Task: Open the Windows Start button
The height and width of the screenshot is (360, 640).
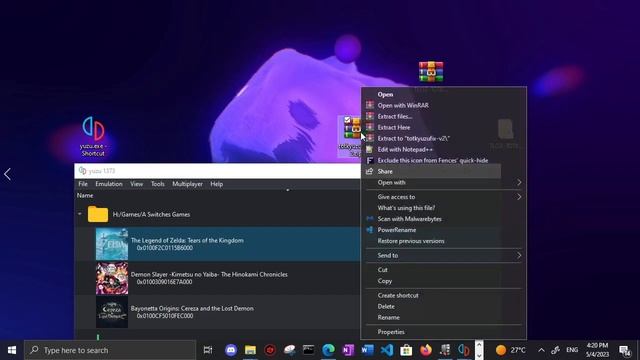Action: (12, 350)
